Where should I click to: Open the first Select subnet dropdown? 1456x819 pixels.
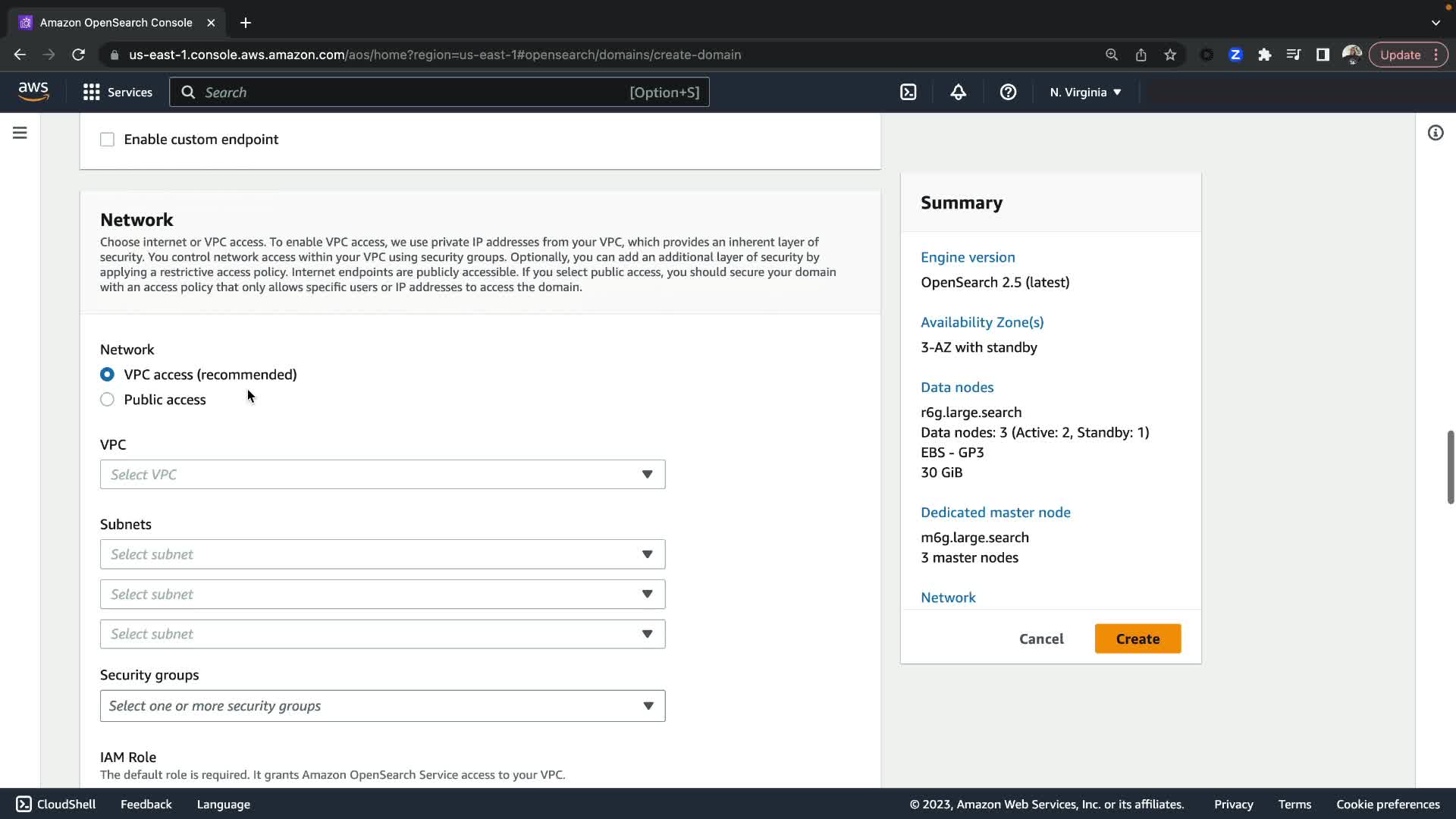382,554
